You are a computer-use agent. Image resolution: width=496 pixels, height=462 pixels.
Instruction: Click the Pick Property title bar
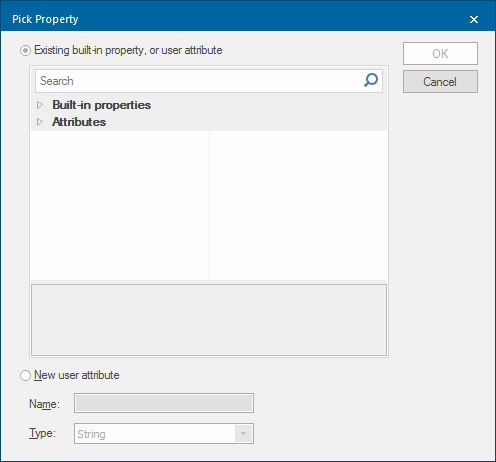[x=233, y=19]
